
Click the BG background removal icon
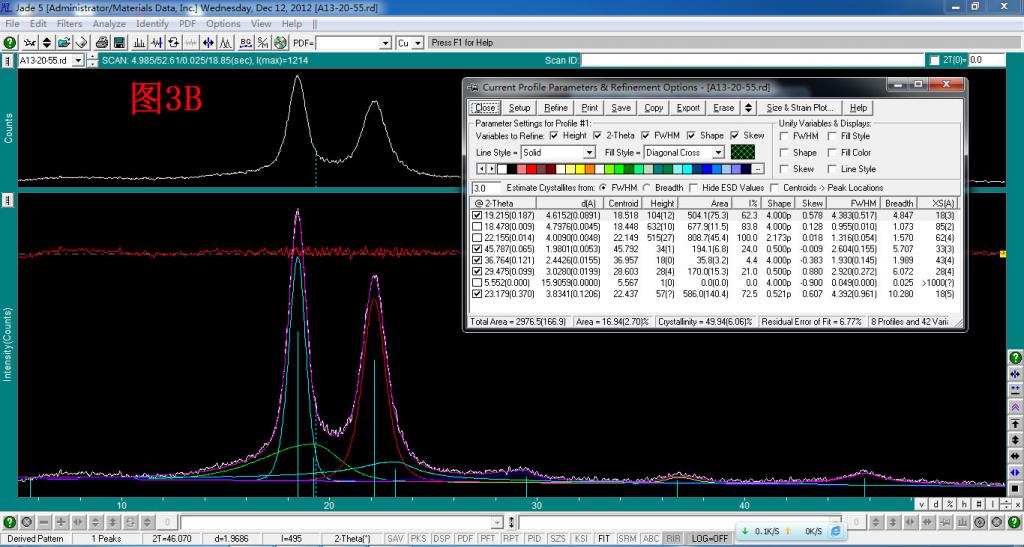(x=245, y=43)
